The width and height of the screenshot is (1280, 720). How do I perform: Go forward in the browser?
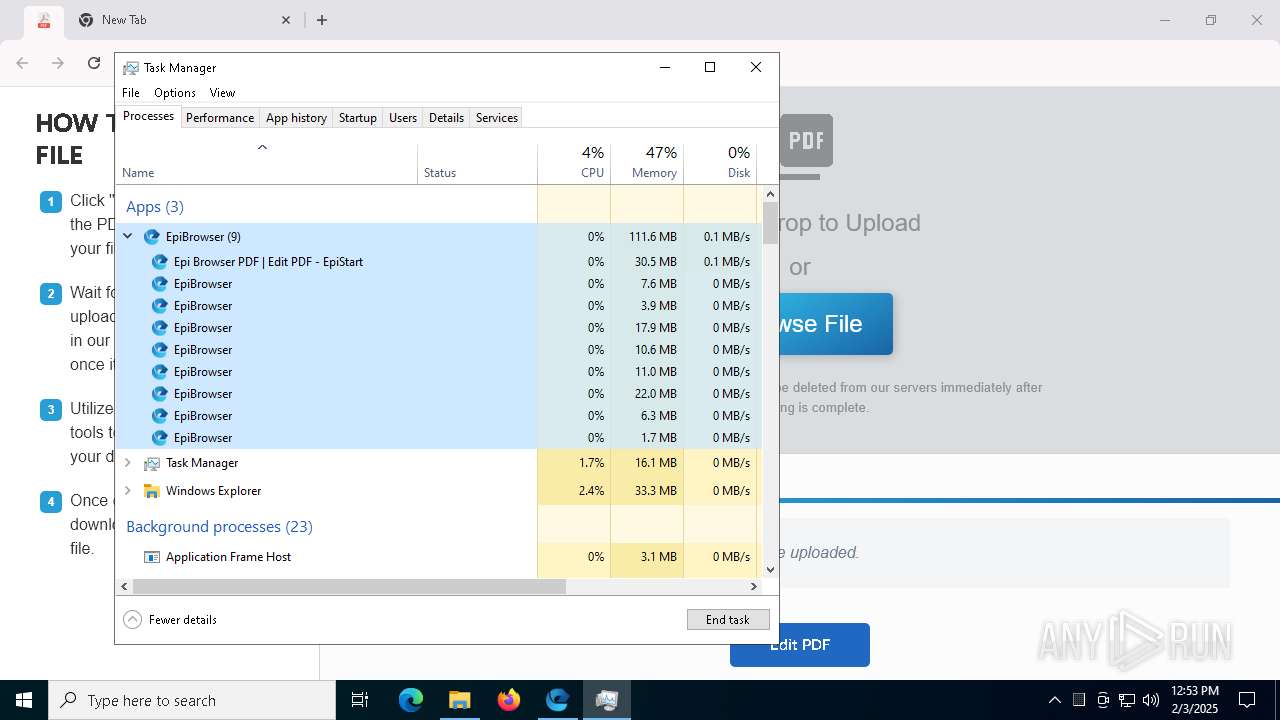(x=58, y=63)
